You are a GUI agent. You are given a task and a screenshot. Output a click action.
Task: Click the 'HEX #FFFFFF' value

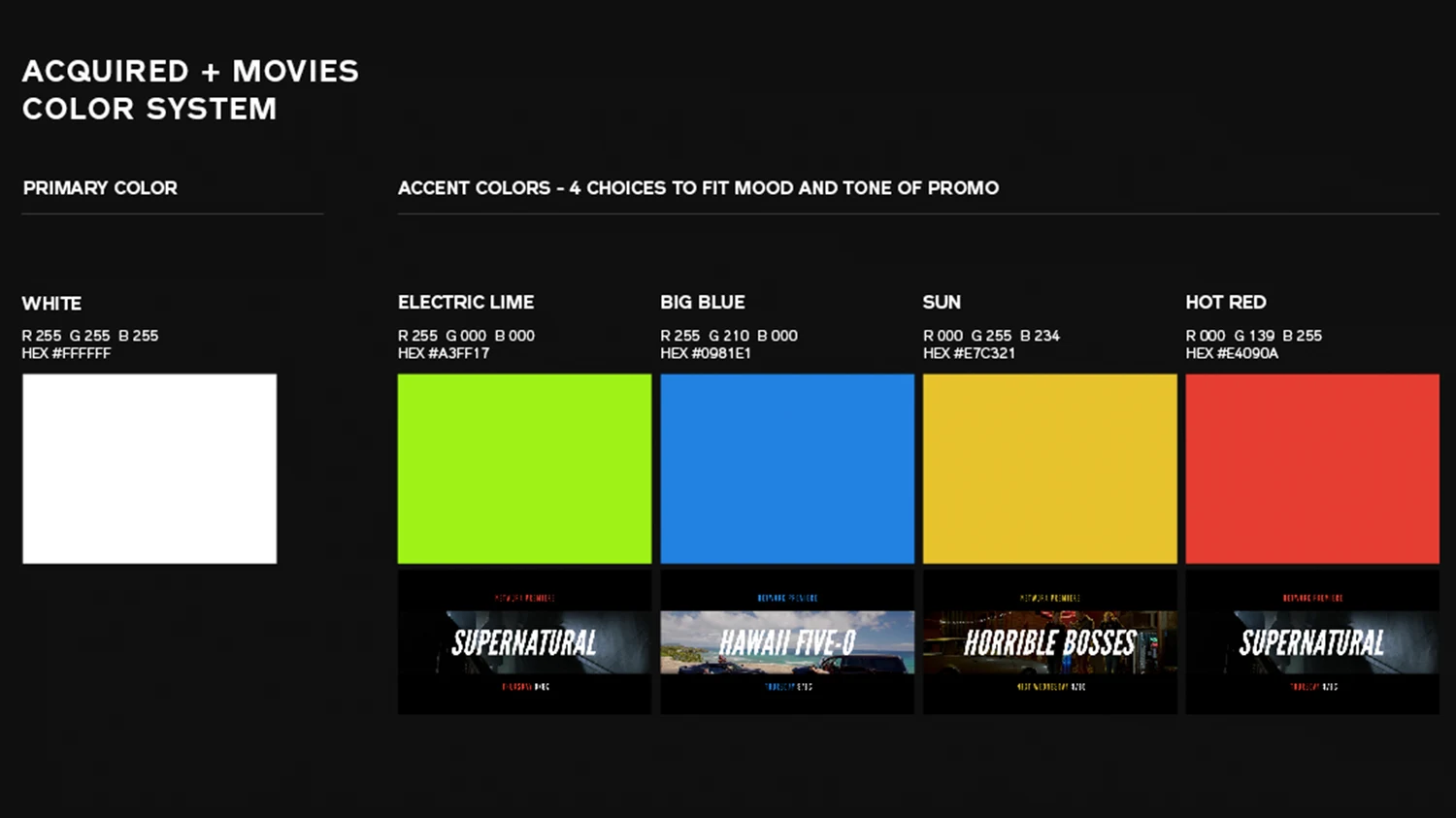[x=66, y=353]
